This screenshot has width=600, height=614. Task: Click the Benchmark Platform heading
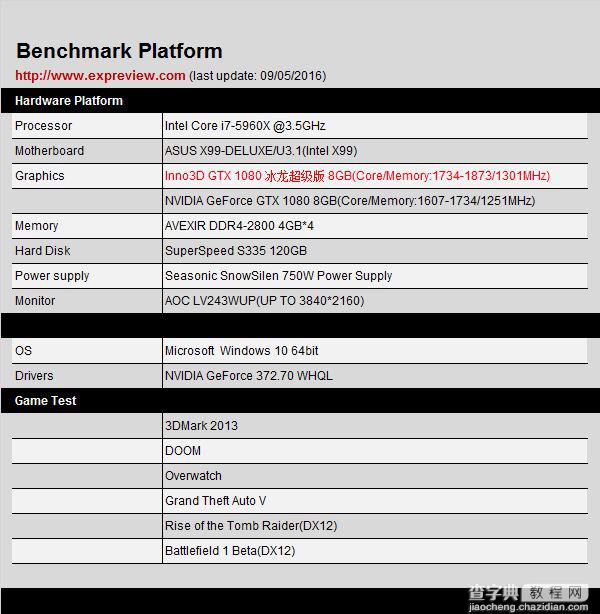pyautogui.click(x=119, y=51)
